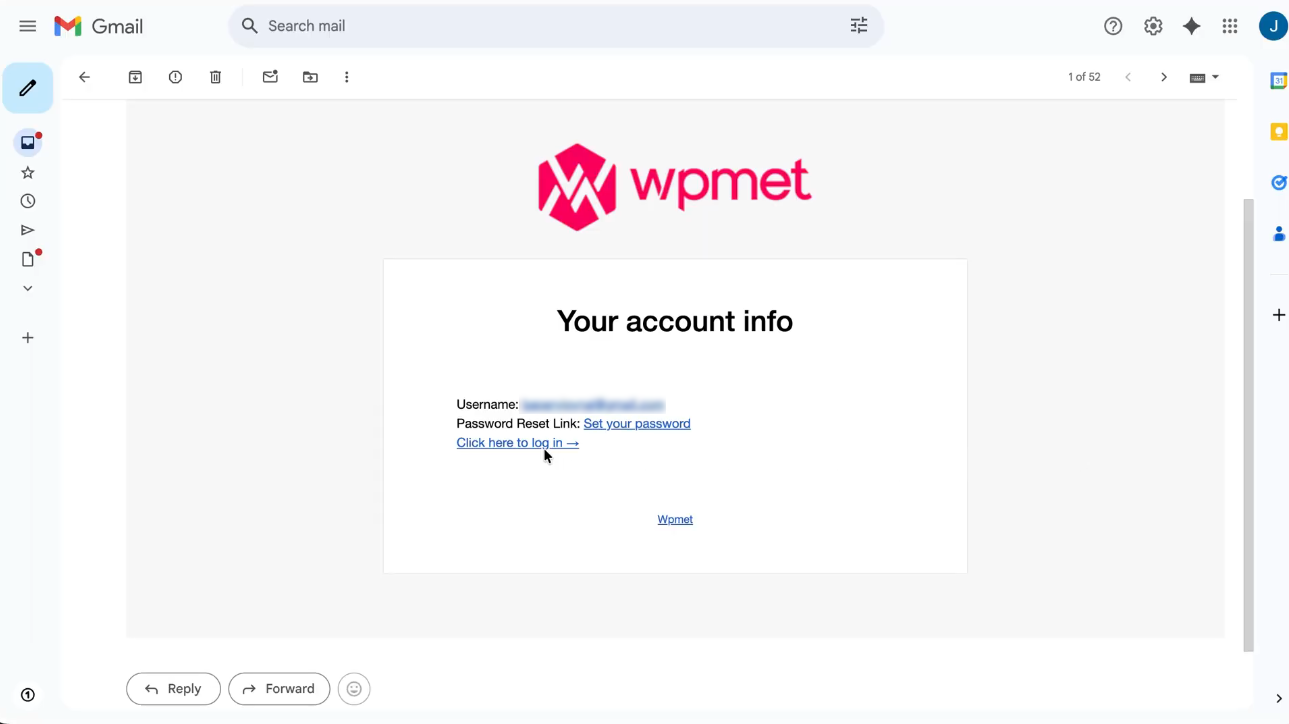Click the email's vertical scrollbar
The width and height of the screenshot is (1289, 724).
coord(1248,425)
